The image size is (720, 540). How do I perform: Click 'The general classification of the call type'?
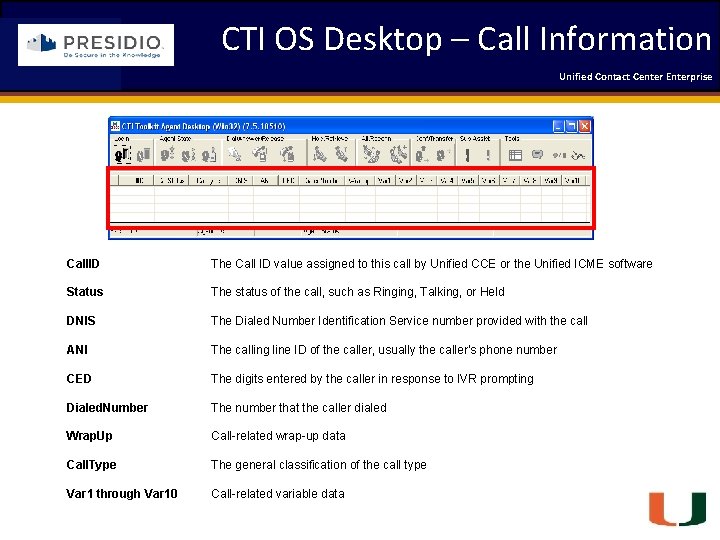319,465
